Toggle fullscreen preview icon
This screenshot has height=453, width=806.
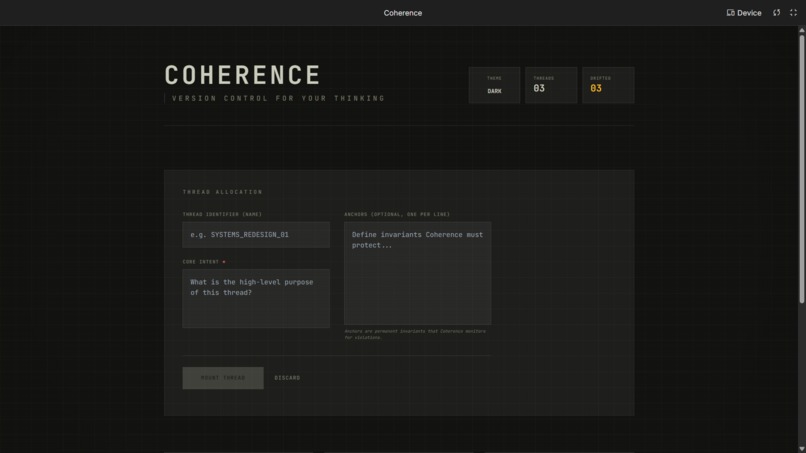(793, 13)
